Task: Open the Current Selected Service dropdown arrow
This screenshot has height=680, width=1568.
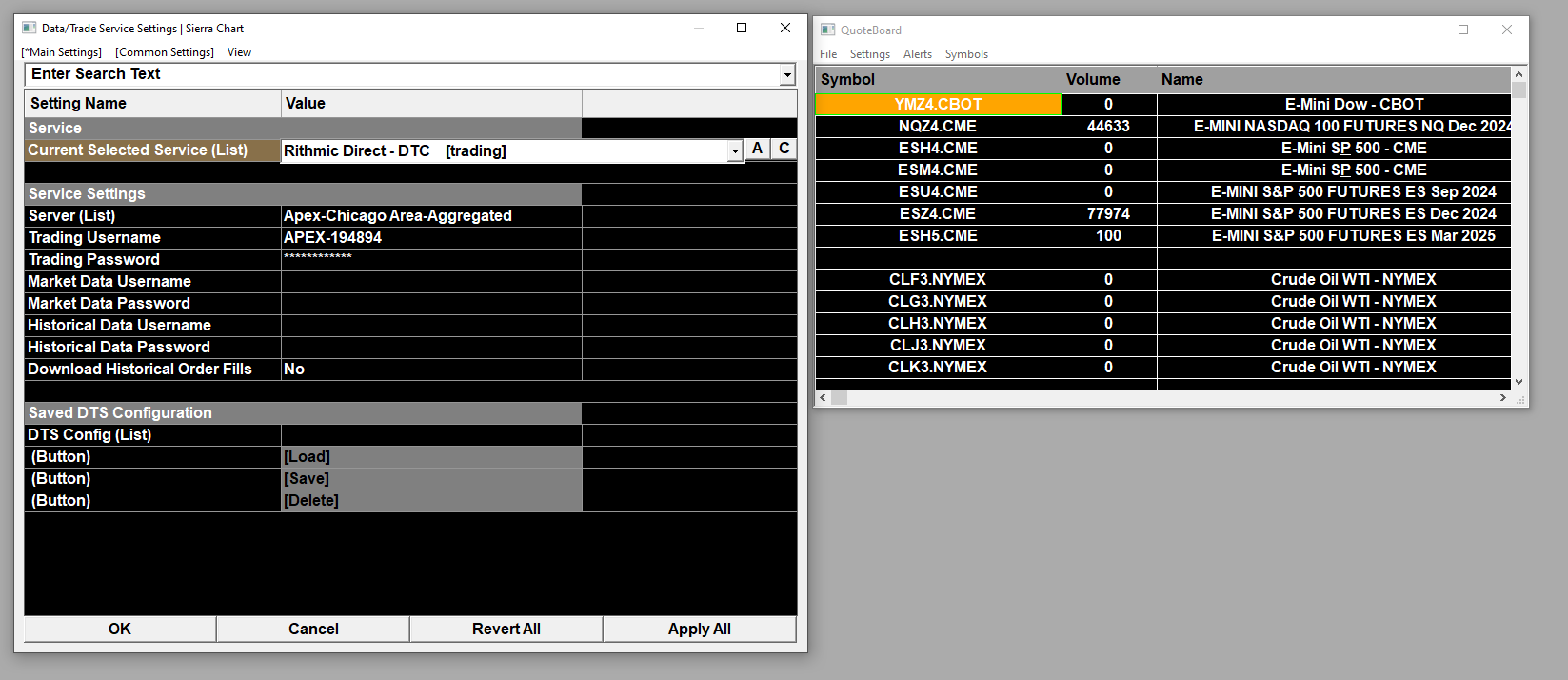Action: [735, 150]
